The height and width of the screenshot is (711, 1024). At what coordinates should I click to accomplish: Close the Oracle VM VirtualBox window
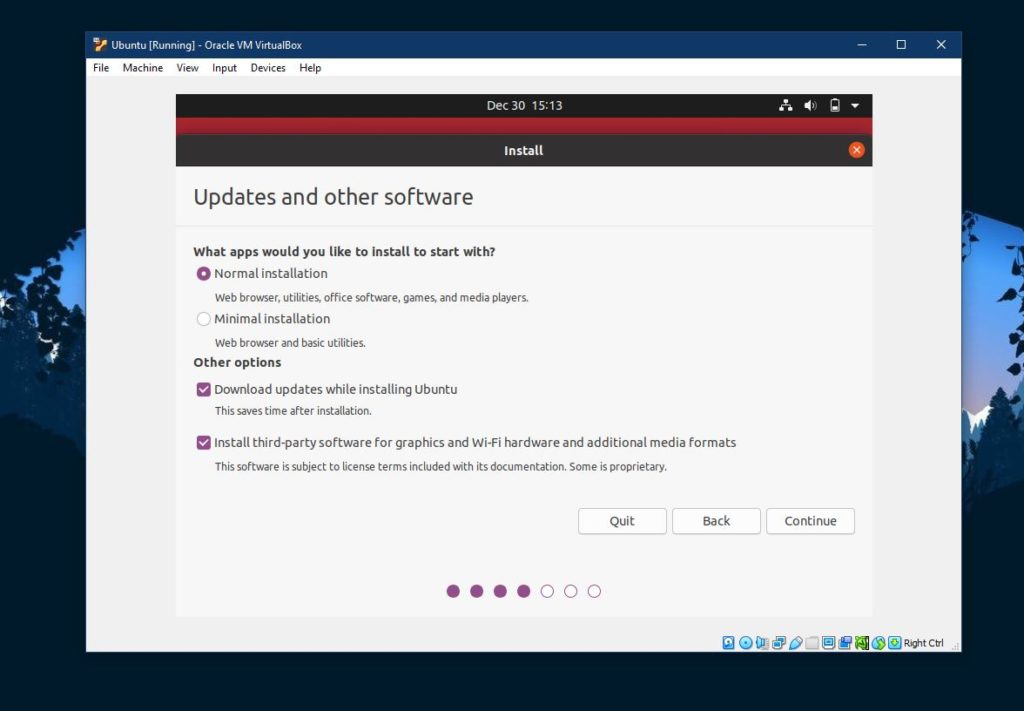tap(941, 44)
